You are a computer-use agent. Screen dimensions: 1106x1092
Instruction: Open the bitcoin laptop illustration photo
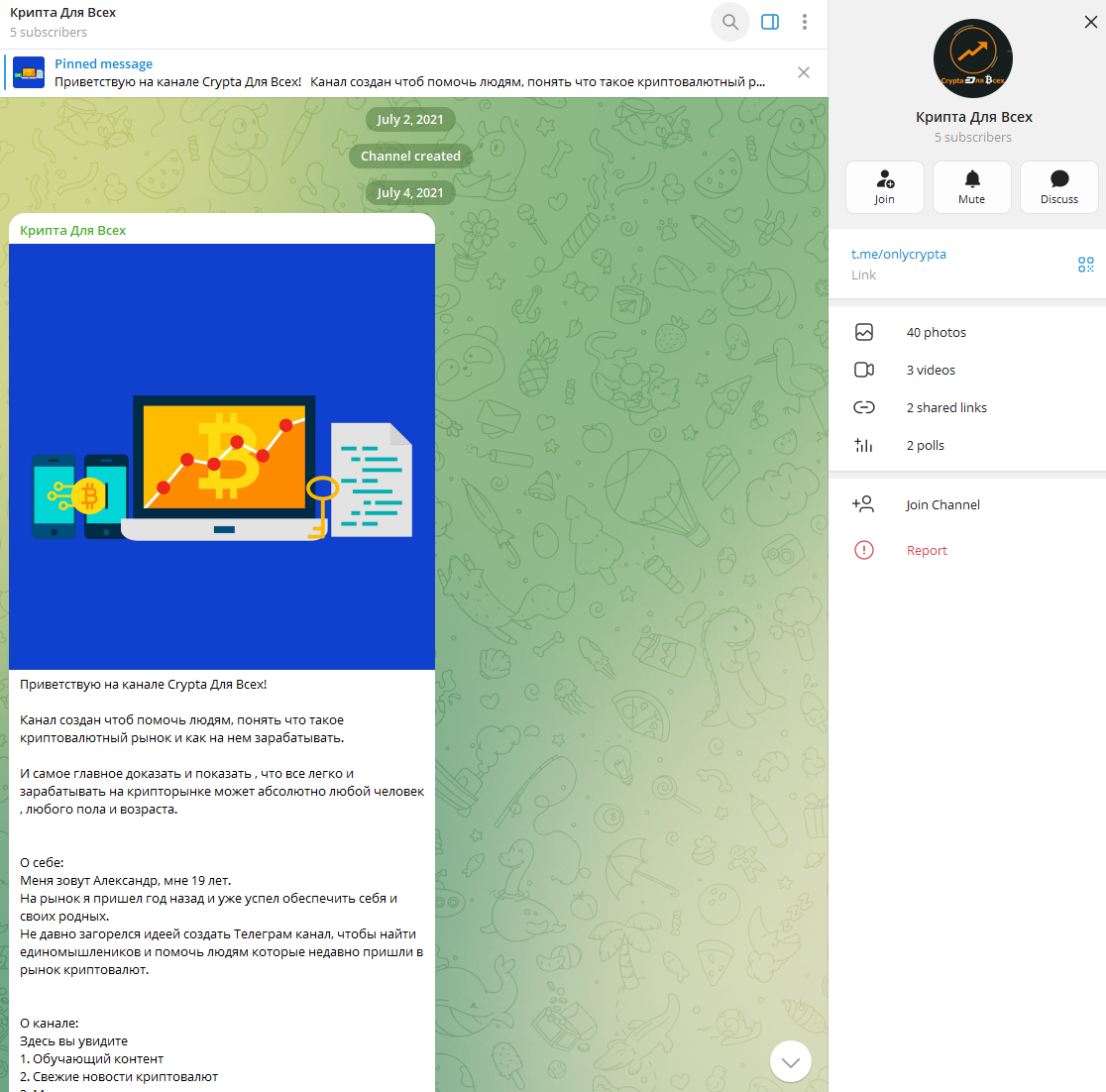(x=221, y=457)
